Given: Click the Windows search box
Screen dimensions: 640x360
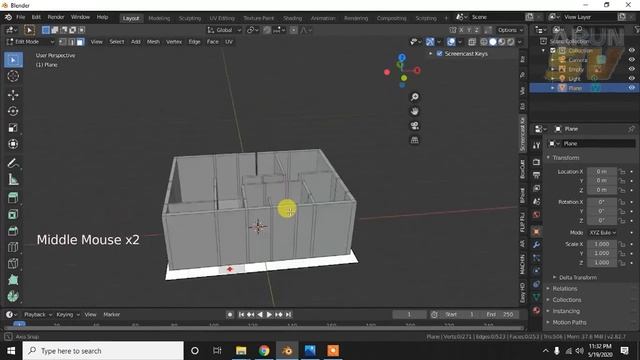Looking at the screenshot, I should tap(103, 351).
